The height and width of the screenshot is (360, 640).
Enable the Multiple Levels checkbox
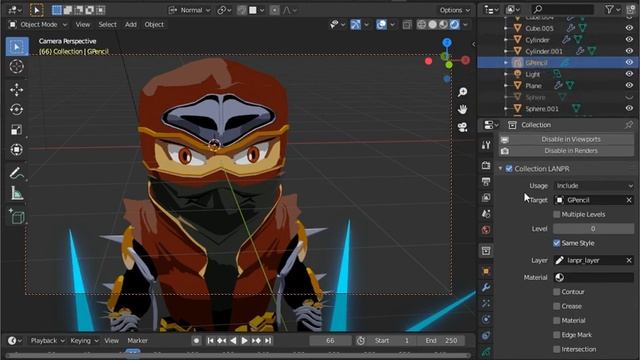(557, 214)
